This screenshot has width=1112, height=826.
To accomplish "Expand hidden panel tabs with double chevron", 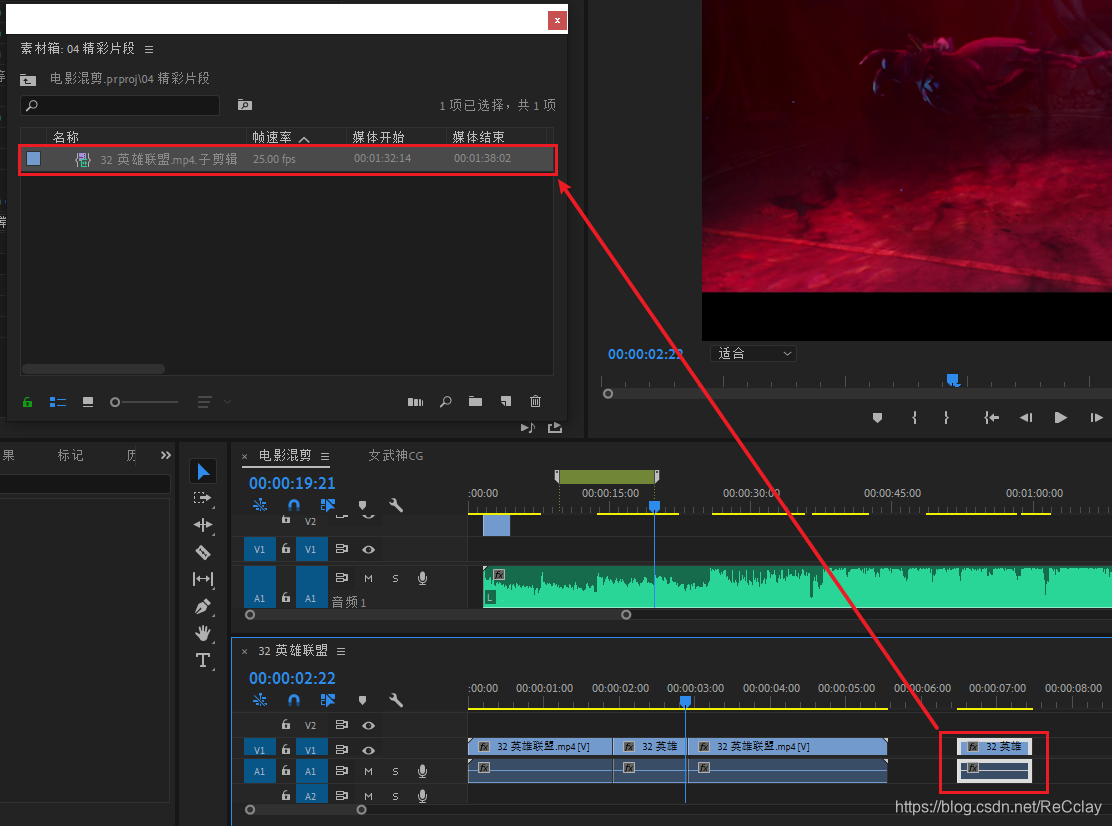I will click(165, 455).
